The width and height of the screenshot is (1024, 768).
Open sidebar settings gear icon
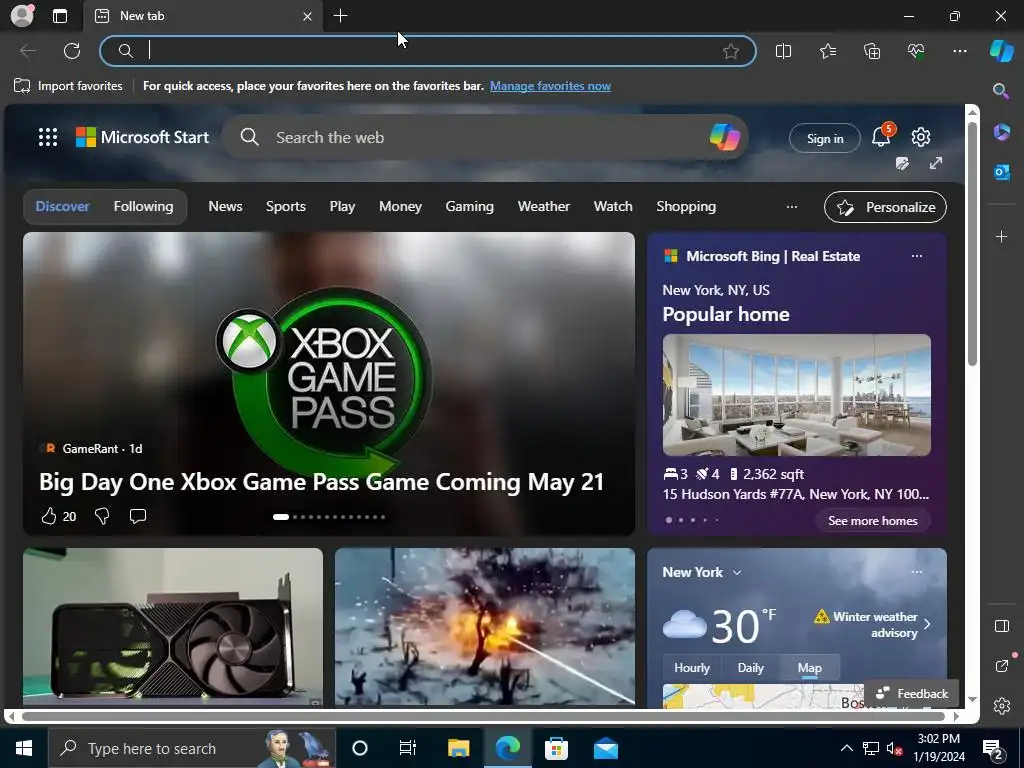point(1001,706)
